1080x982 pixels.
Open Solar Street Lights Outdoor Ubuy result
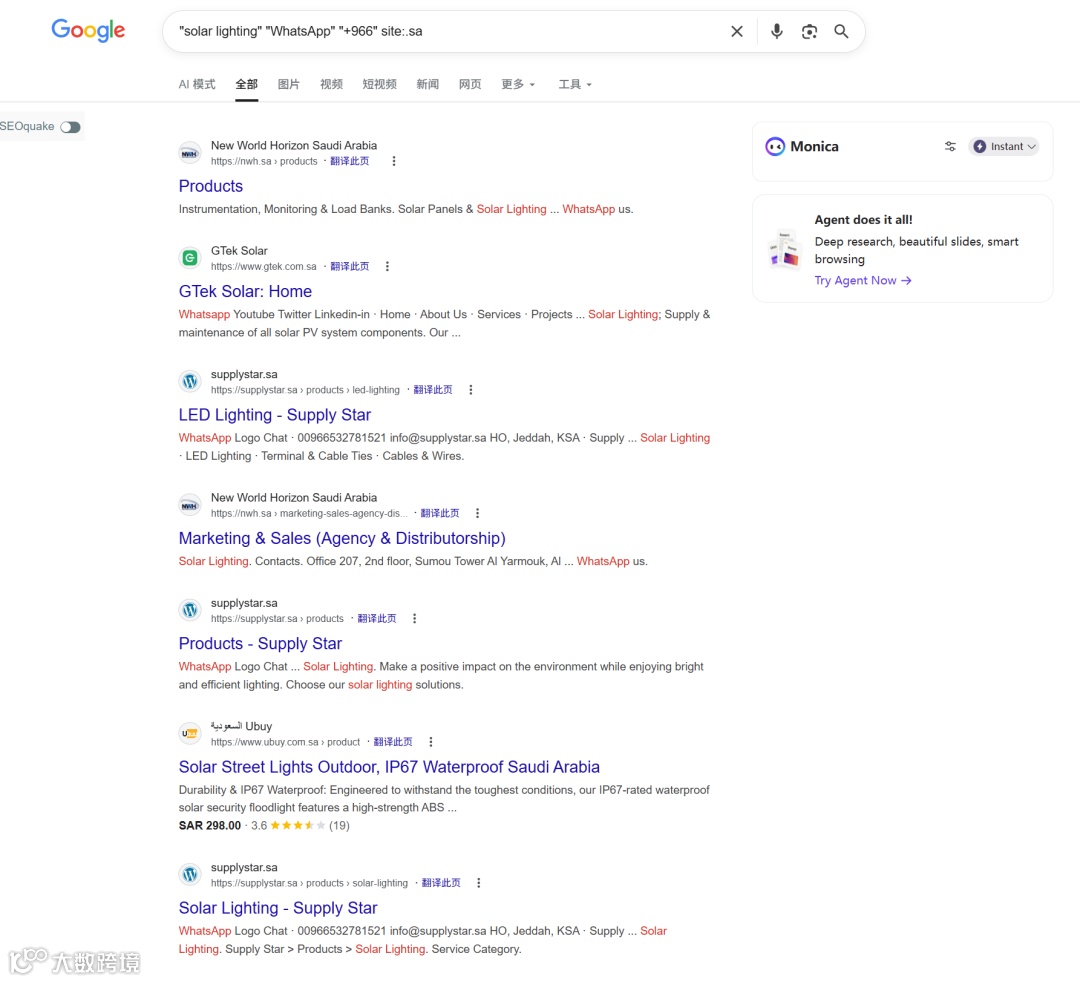click(x=389, y=766)
